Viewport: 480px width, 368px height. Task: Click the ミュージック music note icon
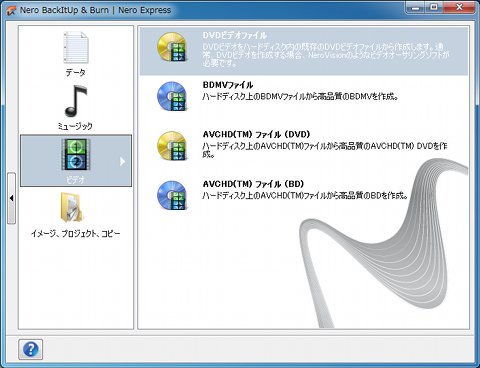[x=76, y=101]
